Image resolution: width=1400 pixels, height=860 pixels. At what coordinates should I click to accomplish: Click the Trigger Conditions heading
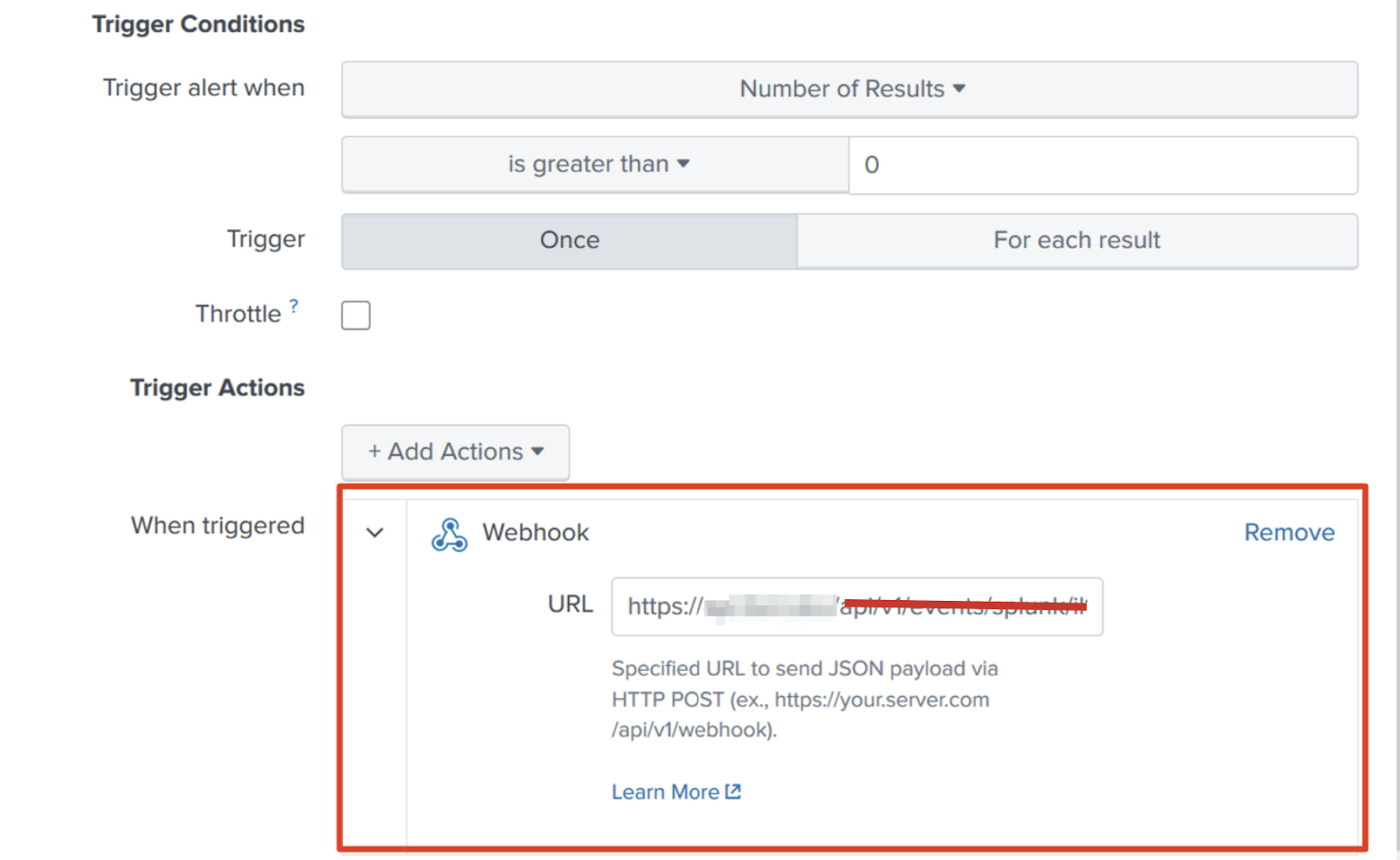pyautogui.click(x=199, y=24)
